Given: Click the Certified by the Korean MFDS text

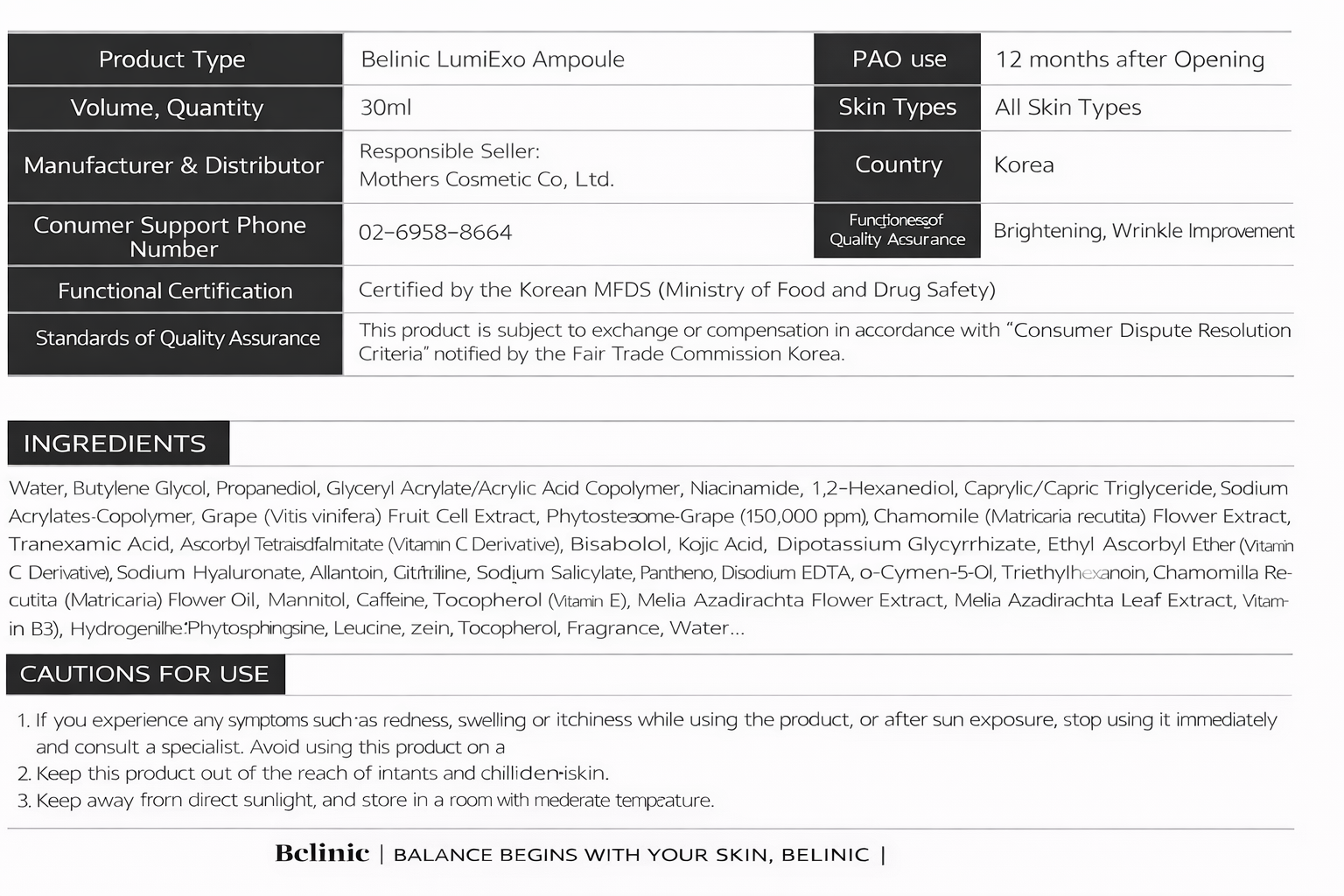Looking at the screenshot, I should pos(676,290).
